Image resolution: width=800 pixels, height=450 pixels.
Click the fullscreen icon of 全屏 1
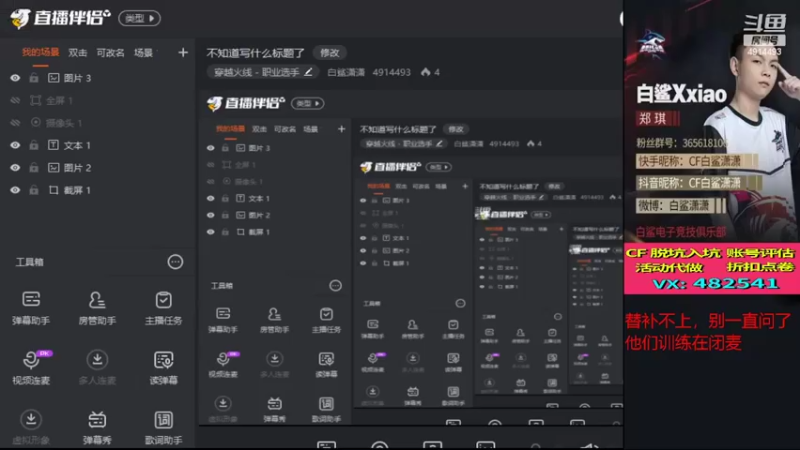[35, 101]
